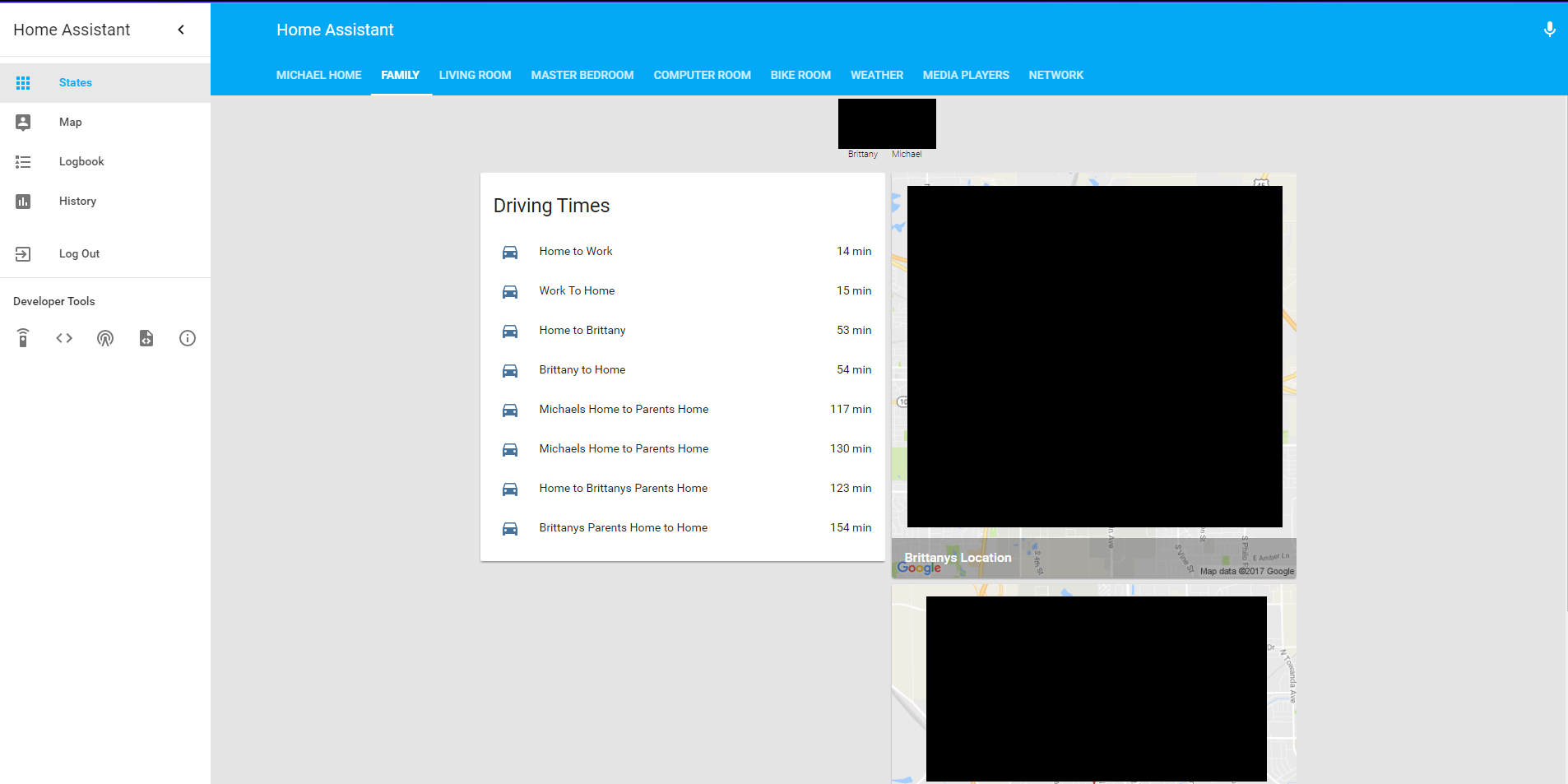Open History chart icon in sidebar
1568x784 pixels.
point(23,202)
